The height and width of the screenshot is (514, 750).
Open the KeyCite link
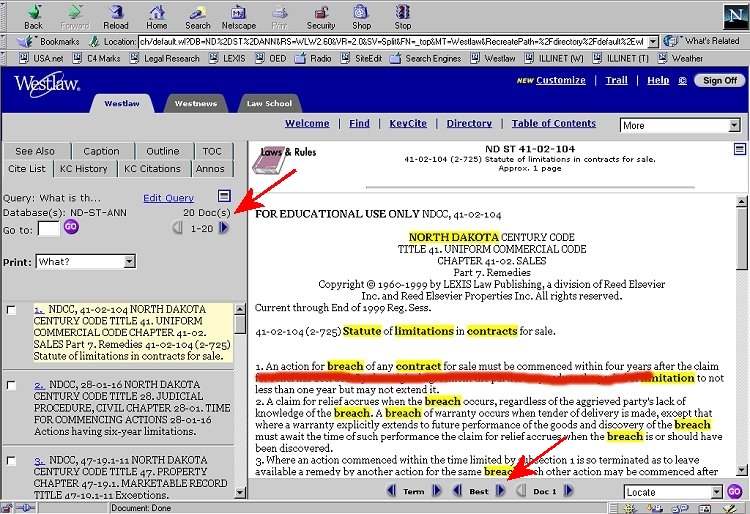408,123
